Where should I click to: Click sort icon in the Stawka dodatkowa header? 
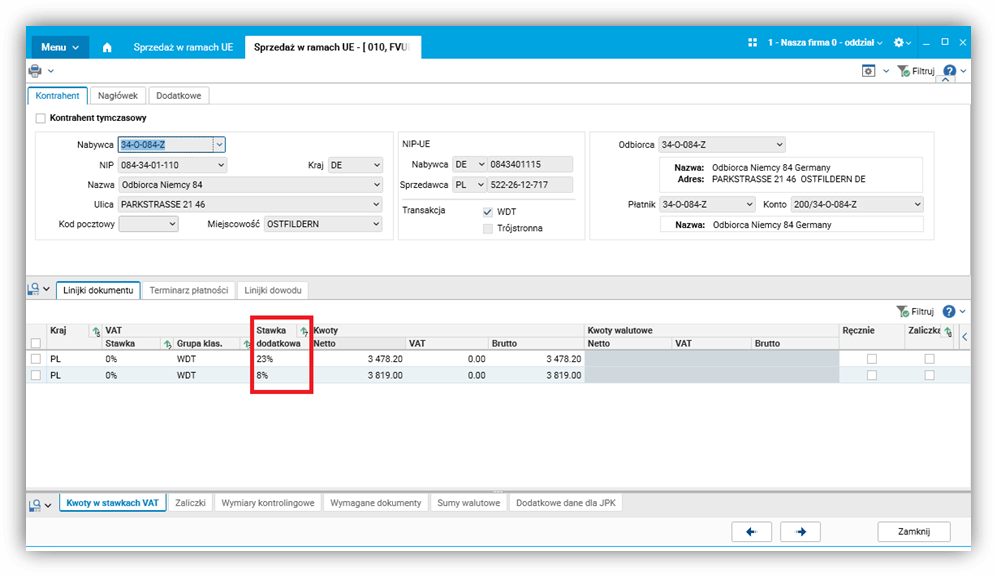click(x=304, y=331)
